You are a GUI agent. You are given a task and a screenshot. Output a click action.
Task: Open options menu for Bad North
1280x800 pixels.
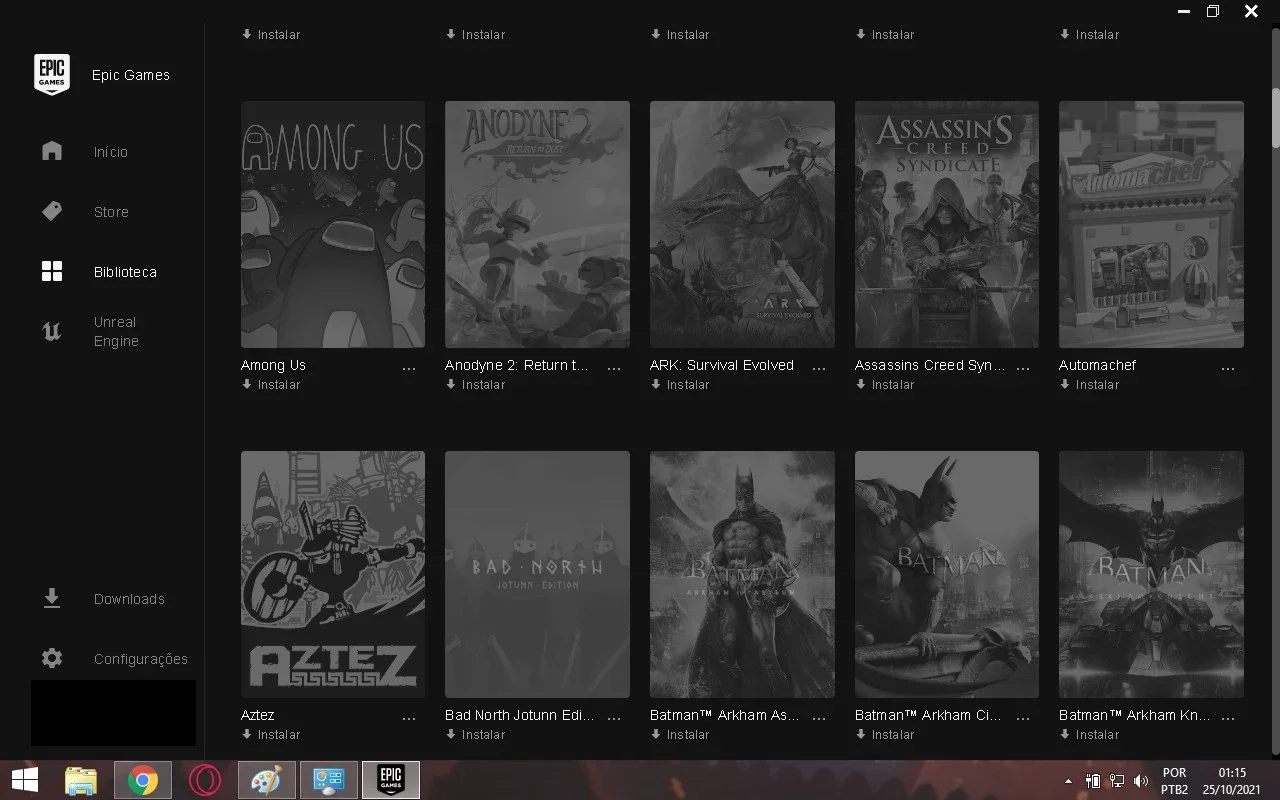614,719
